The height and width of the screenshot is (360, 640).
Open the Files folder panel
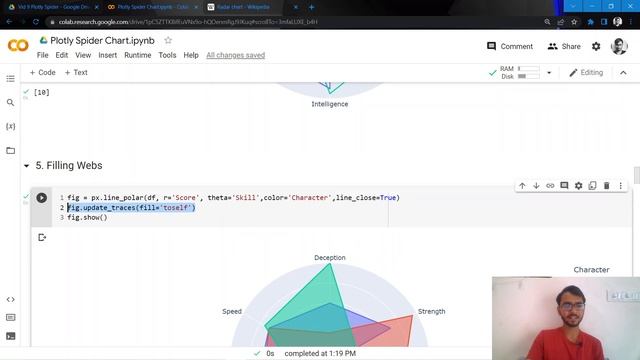(11, 151)
